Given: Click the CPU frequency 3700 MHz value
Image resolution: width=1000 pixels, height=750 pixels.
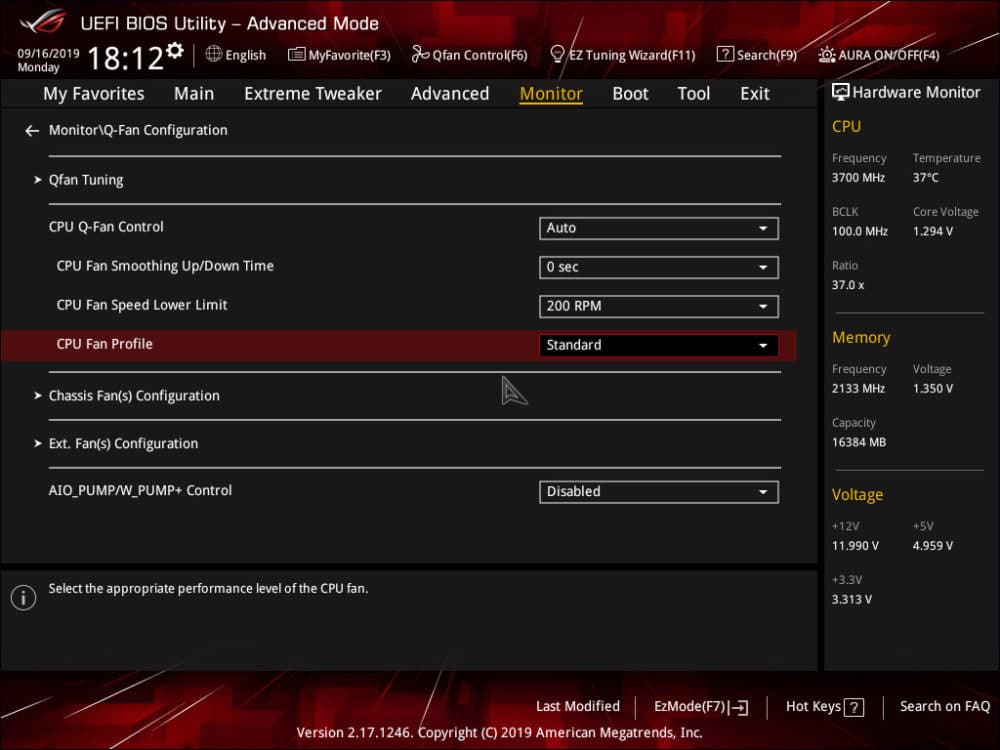Looking at the screenshot, I should coord(858,178).
